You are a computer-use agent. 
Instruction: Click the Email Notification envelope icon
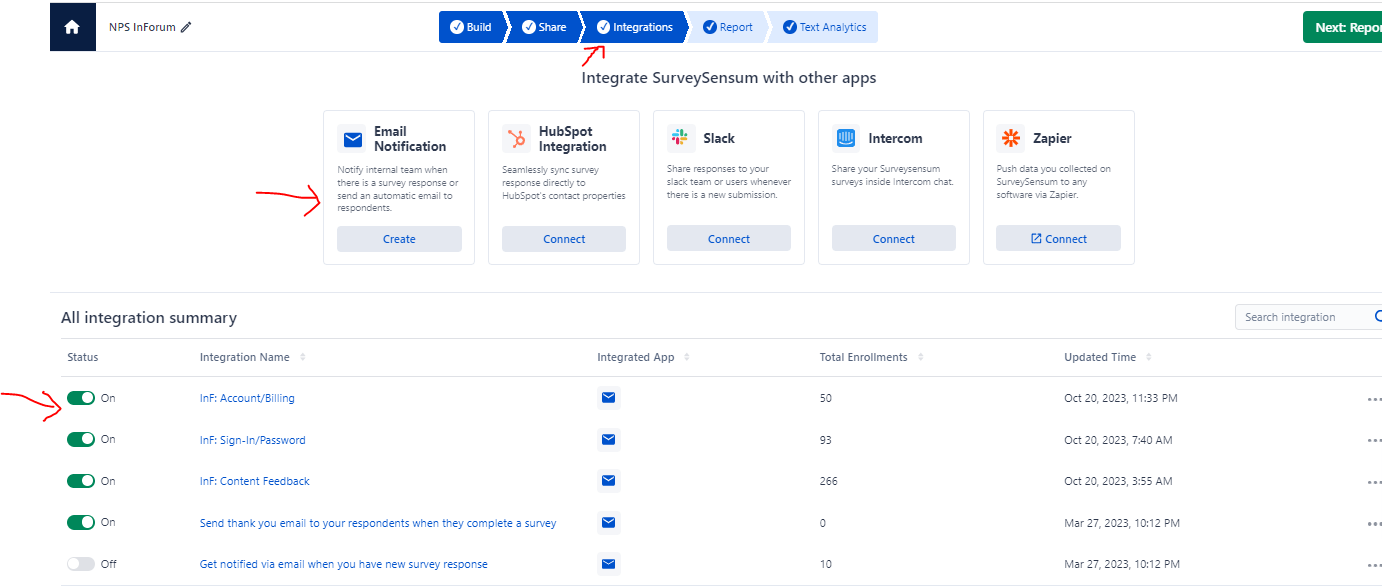click(352, 139)
